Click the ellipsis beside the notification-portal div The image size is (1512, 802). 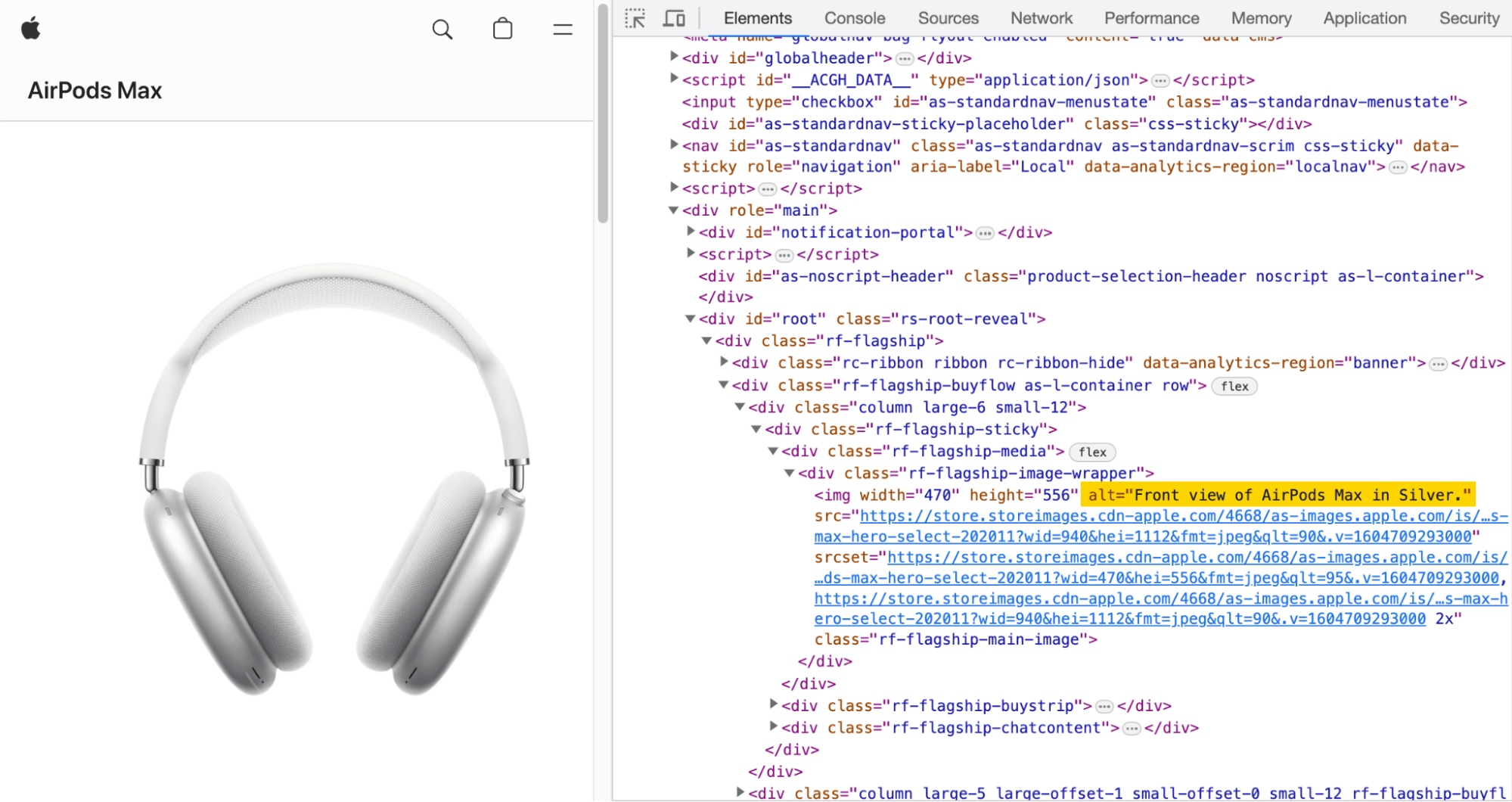(985, 233)
